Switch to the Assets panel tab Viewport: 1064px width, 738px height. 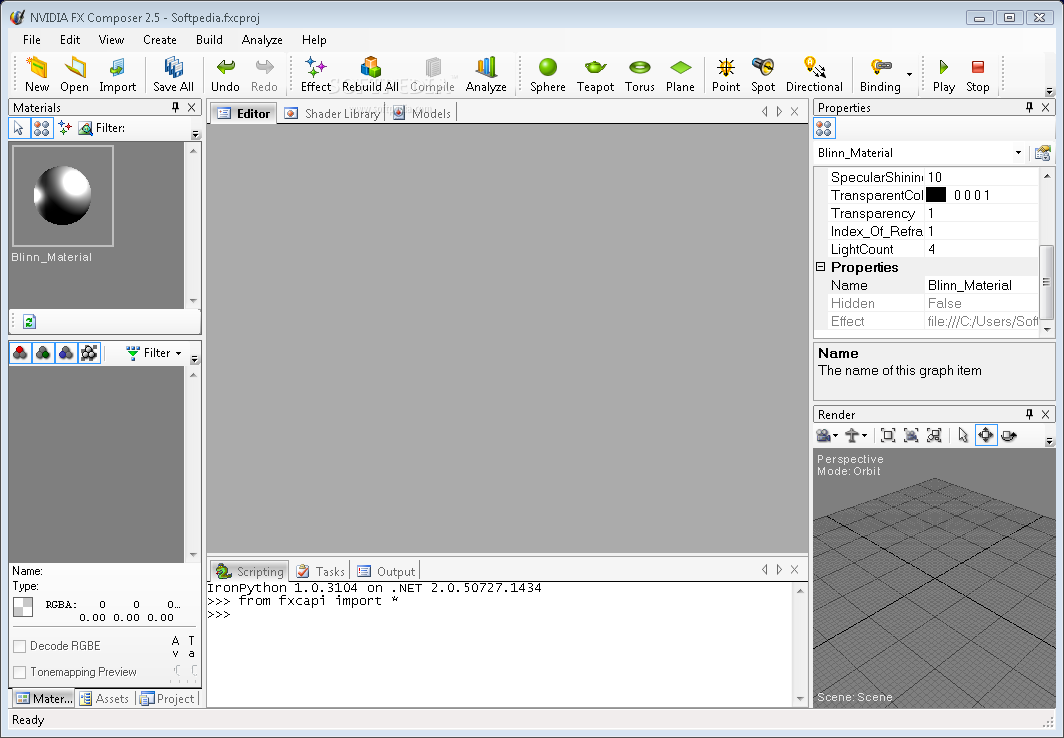coord(104,699)
